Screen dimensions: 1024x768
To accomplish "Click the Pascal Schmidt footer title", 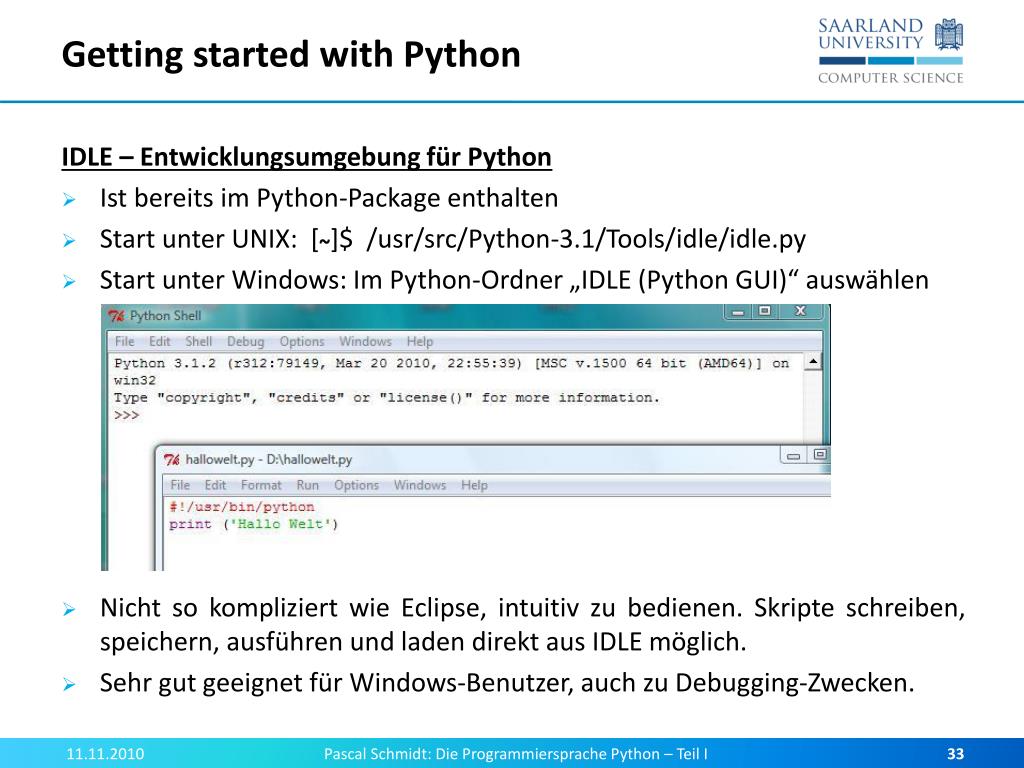I will pos(516,754).
